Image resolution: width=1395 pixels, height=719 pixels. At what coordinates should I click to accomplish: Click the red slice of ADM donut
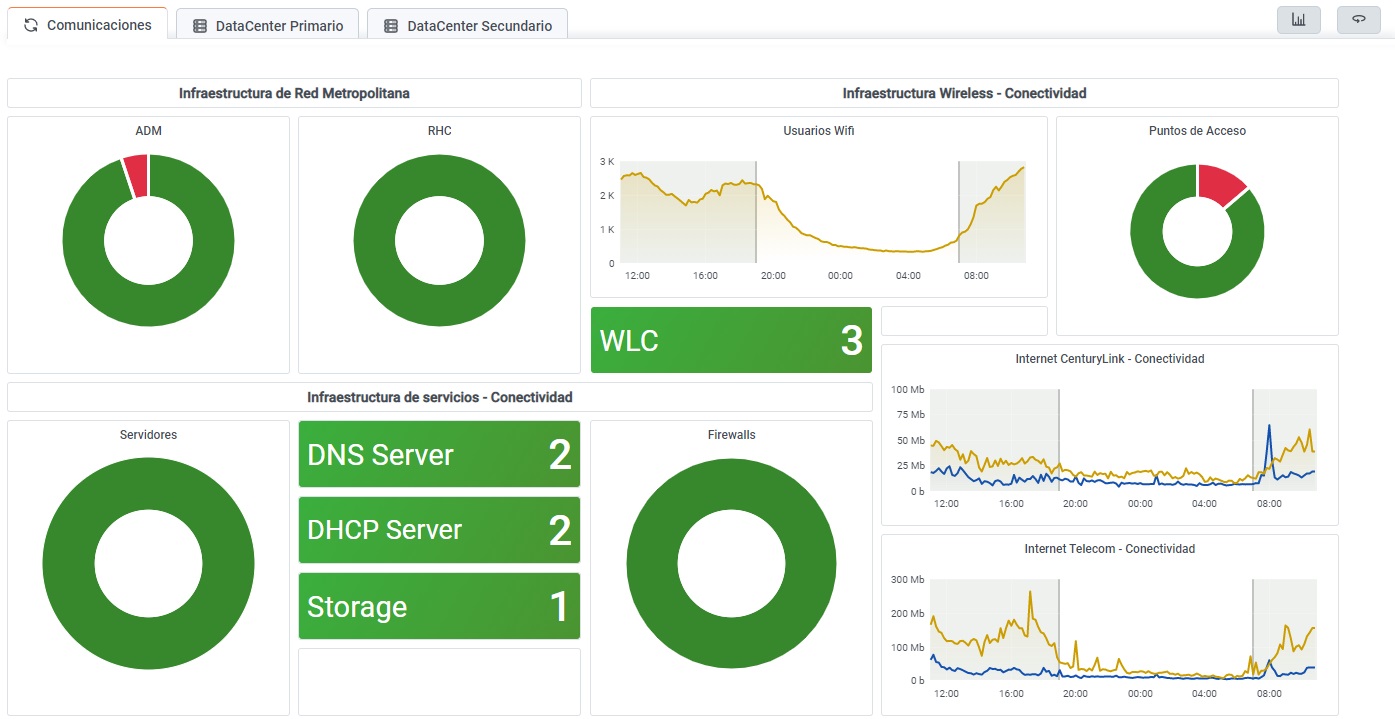click(136, 175)
